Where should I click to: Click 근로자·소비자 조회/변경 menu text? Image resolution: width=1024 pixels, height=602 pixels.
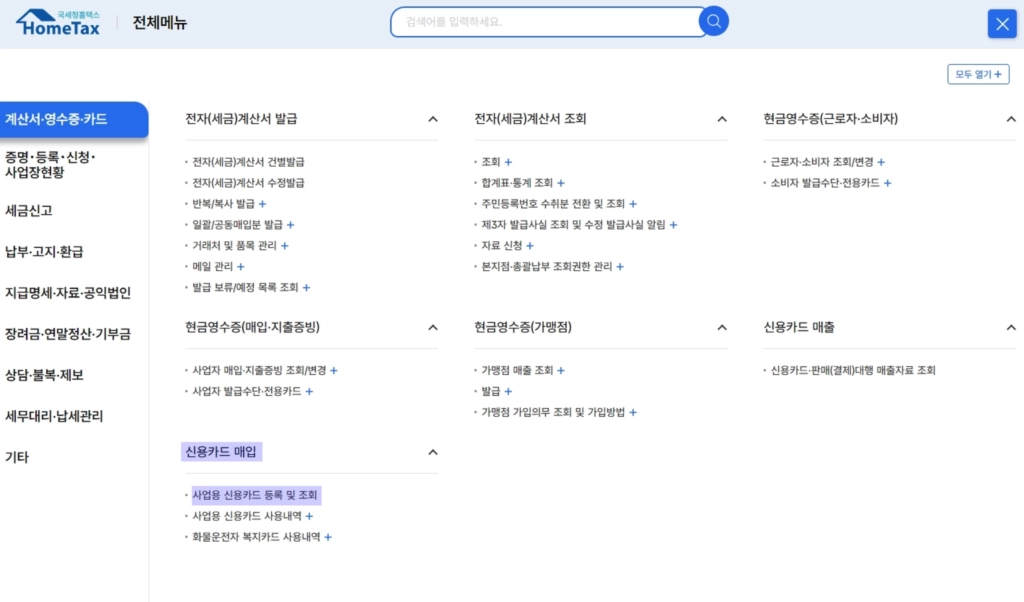[822, 162]
